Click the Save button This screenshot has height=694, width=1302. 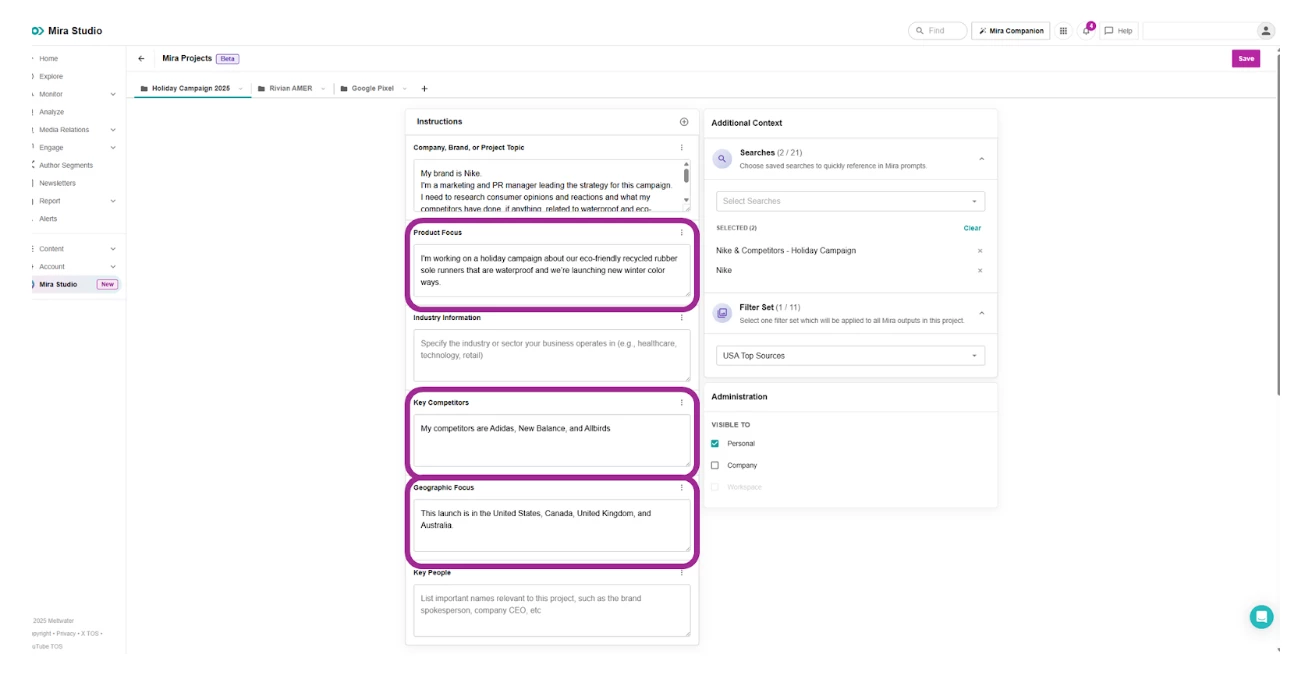1246,59
